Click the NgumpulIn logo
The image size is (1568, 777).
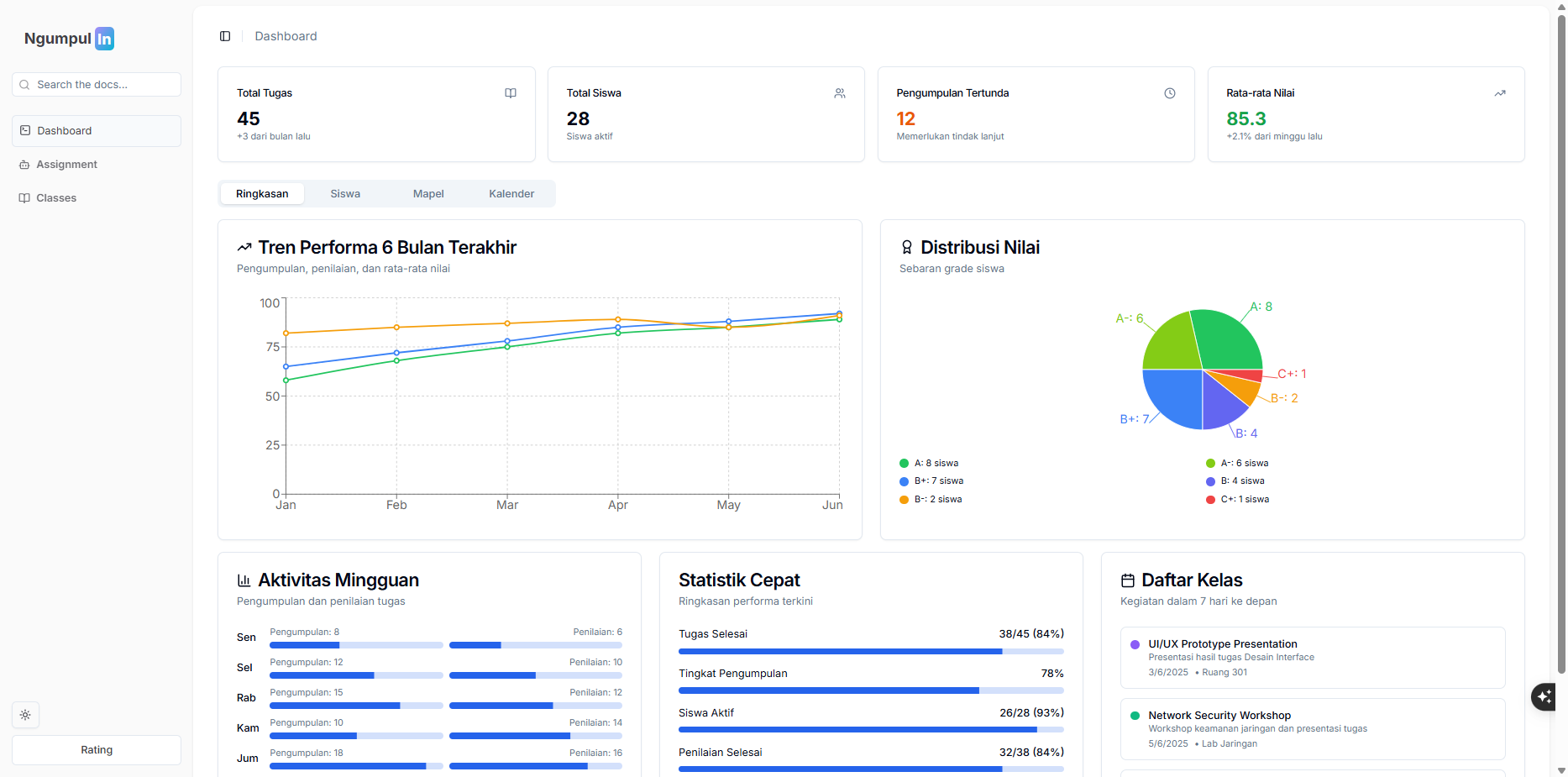click(69, 39)
